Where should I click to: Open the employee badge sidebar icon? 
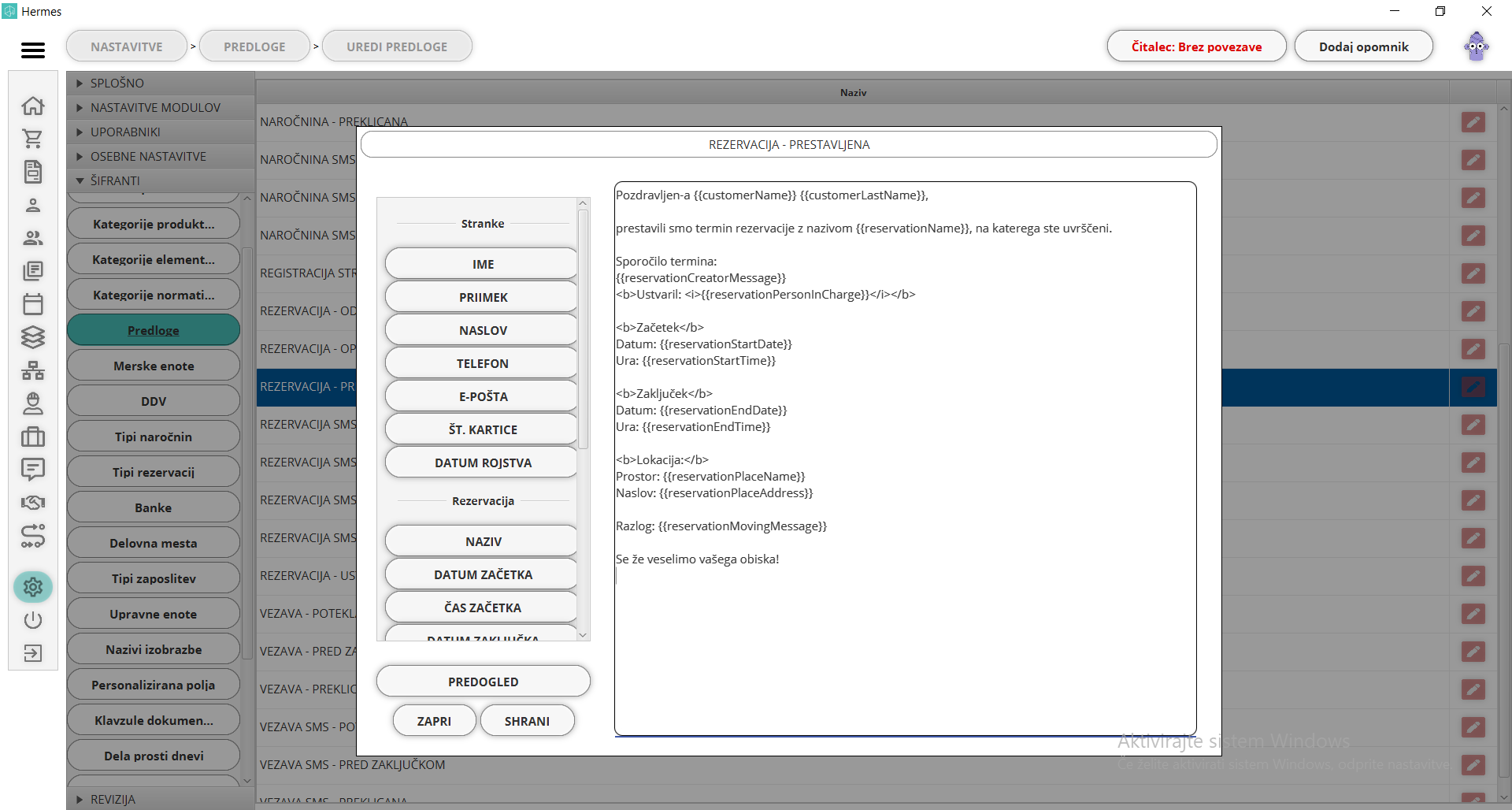pyautogui.click(x=33, y=403)
